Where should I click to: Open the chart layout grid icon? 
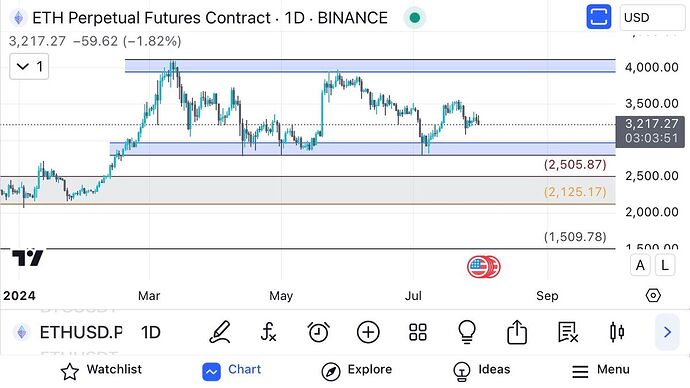(x=418, y=332)
